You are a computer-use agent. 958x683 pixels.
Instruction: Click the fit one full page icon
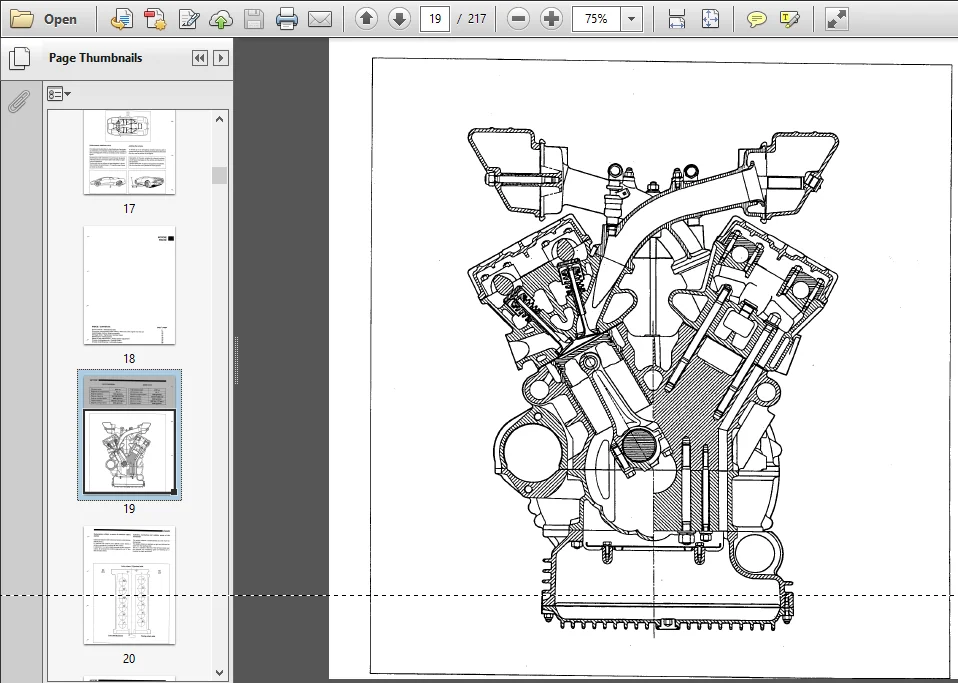click(x=710, y=19)
